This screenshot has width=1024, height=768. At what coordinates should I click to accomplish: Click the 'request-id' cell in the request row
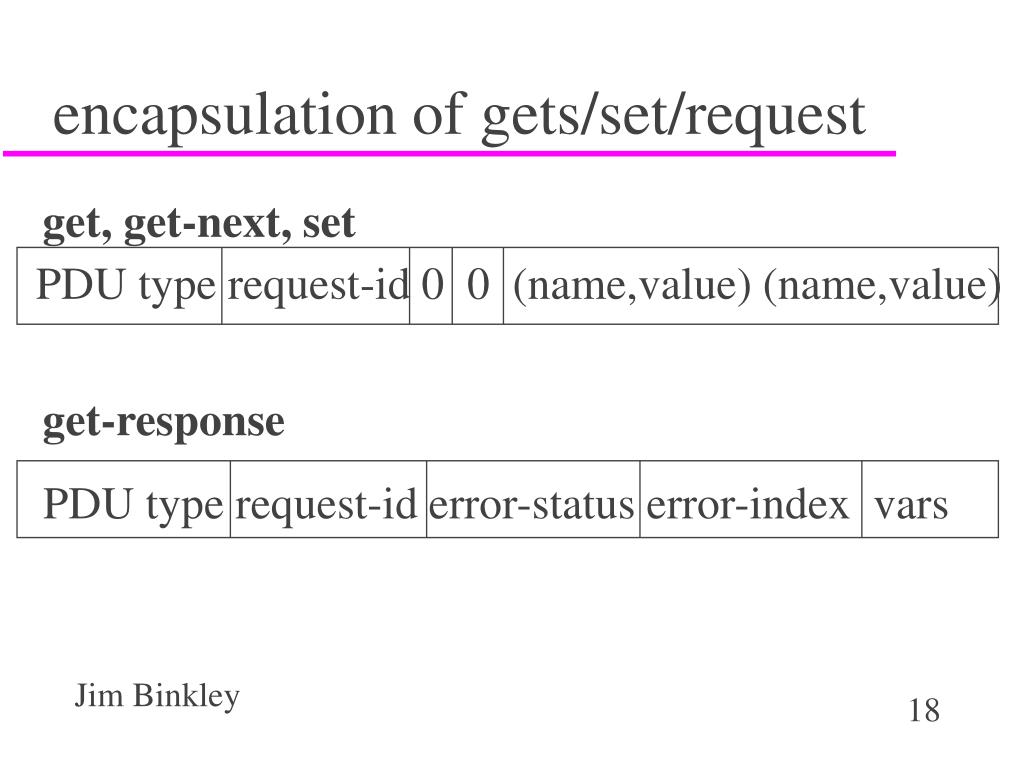pyautogui.click(x=316, y=286)
